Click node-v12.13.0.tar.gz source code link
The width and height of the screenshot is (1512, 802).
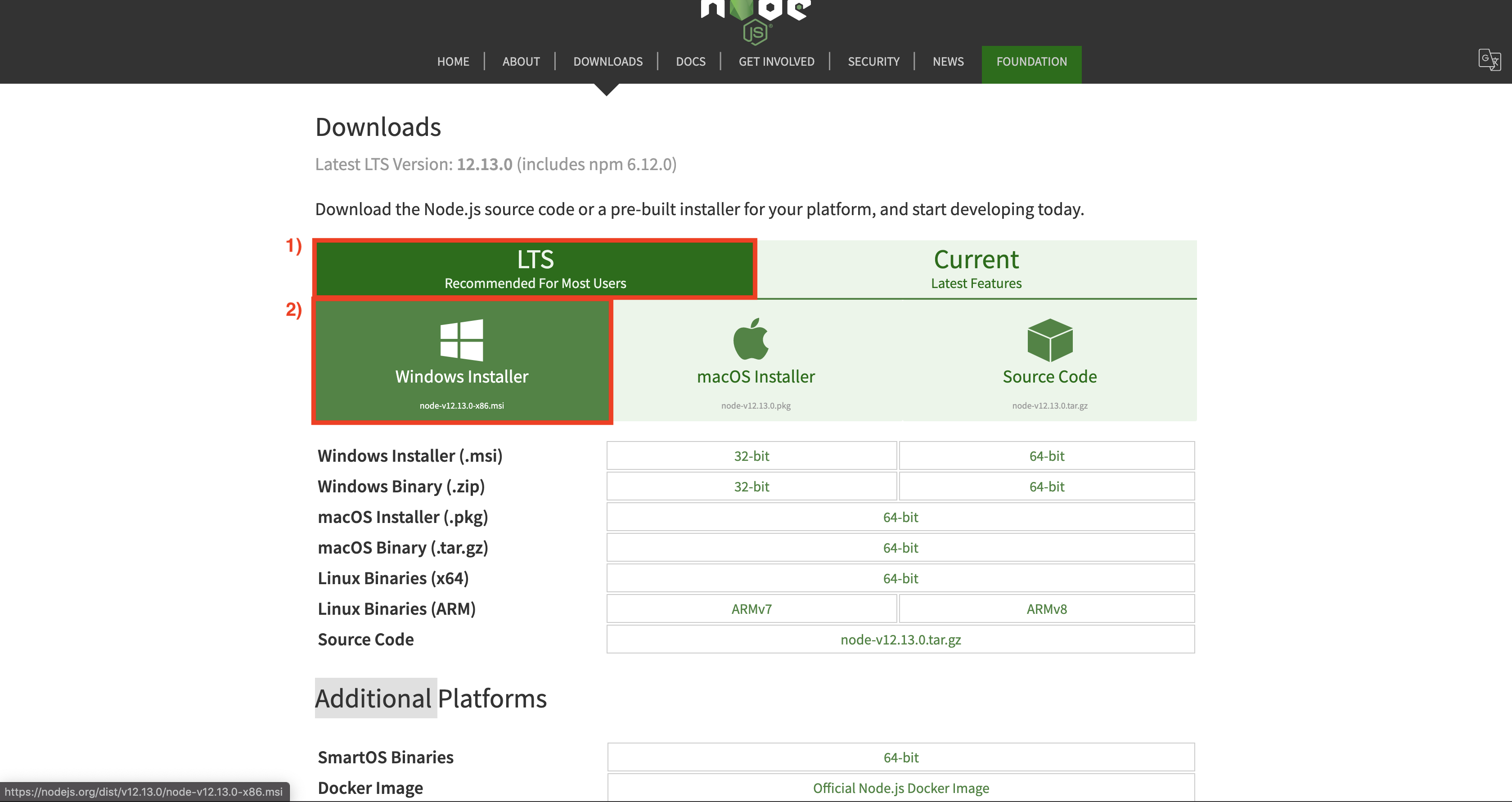pos(900,640)
